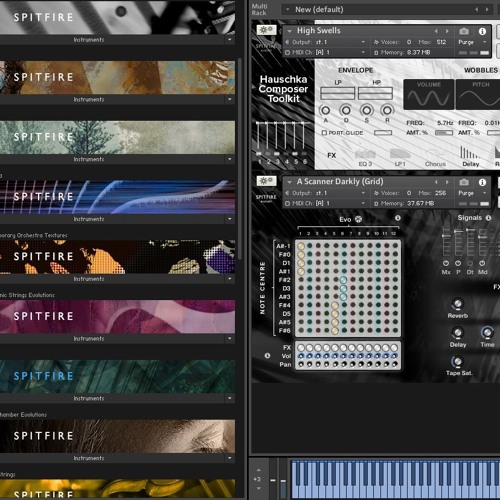Open the info icon left of the Vol row

coord(267,356)
